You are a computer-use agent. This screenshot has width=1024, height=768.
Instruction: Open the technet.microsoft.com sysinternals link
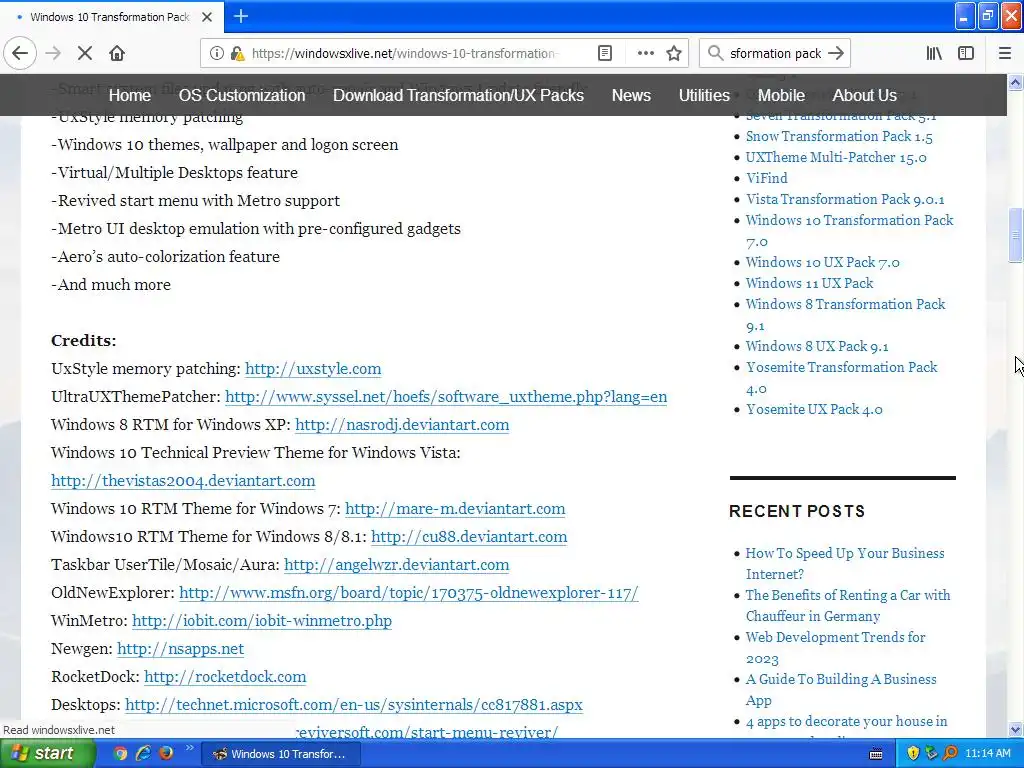click(x=353, y=705)
